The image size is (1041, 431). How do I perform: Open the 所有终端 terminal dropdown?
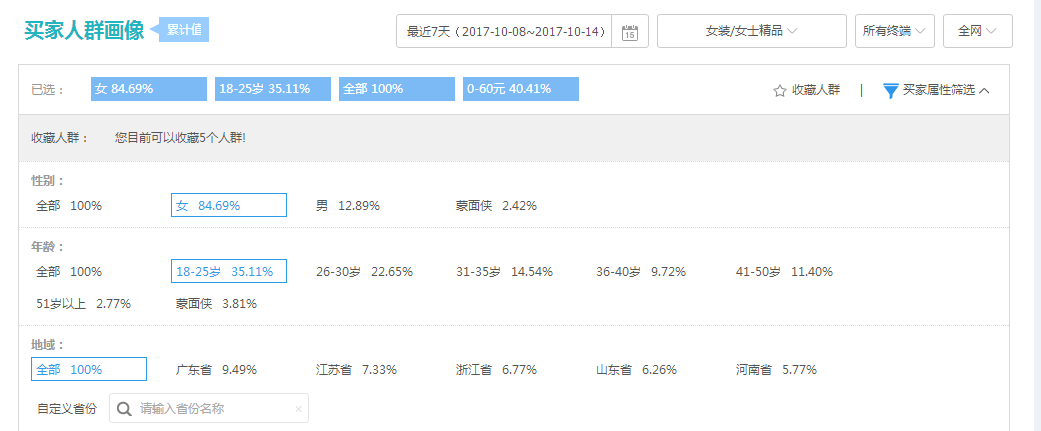[894, 31]
